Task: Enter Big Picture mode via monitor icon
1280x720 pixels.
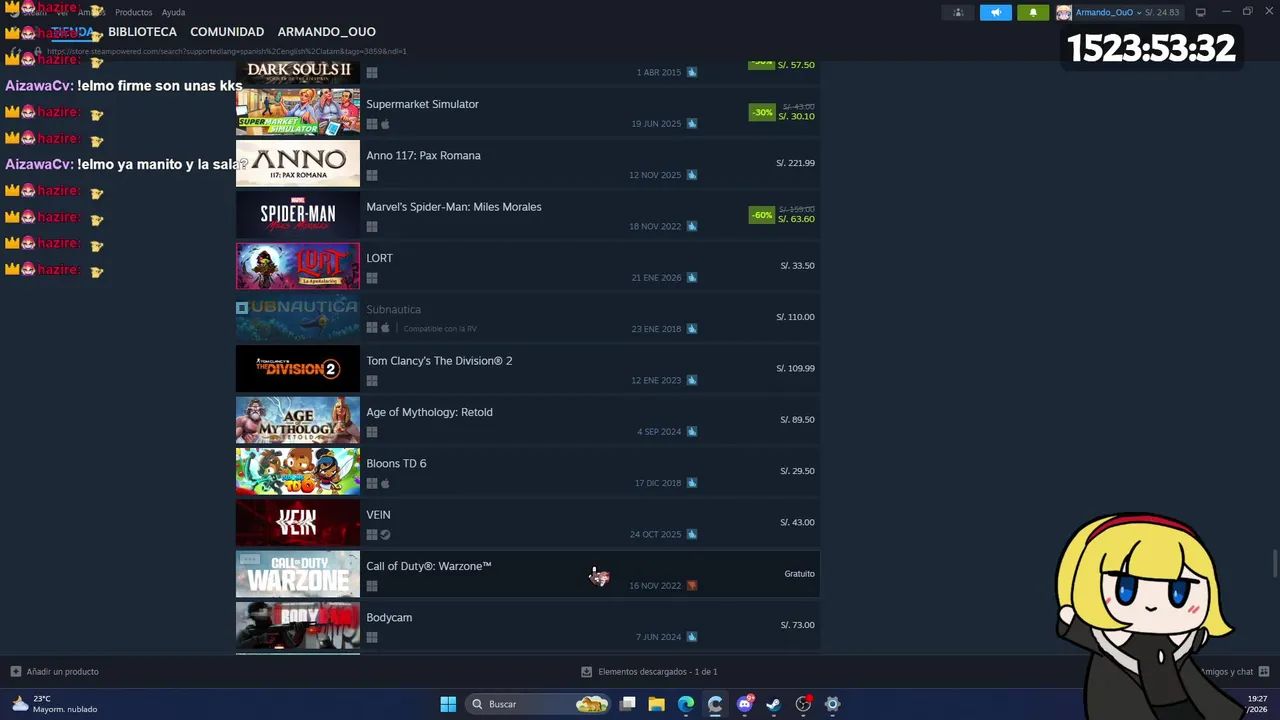Action: (1201, 13)
